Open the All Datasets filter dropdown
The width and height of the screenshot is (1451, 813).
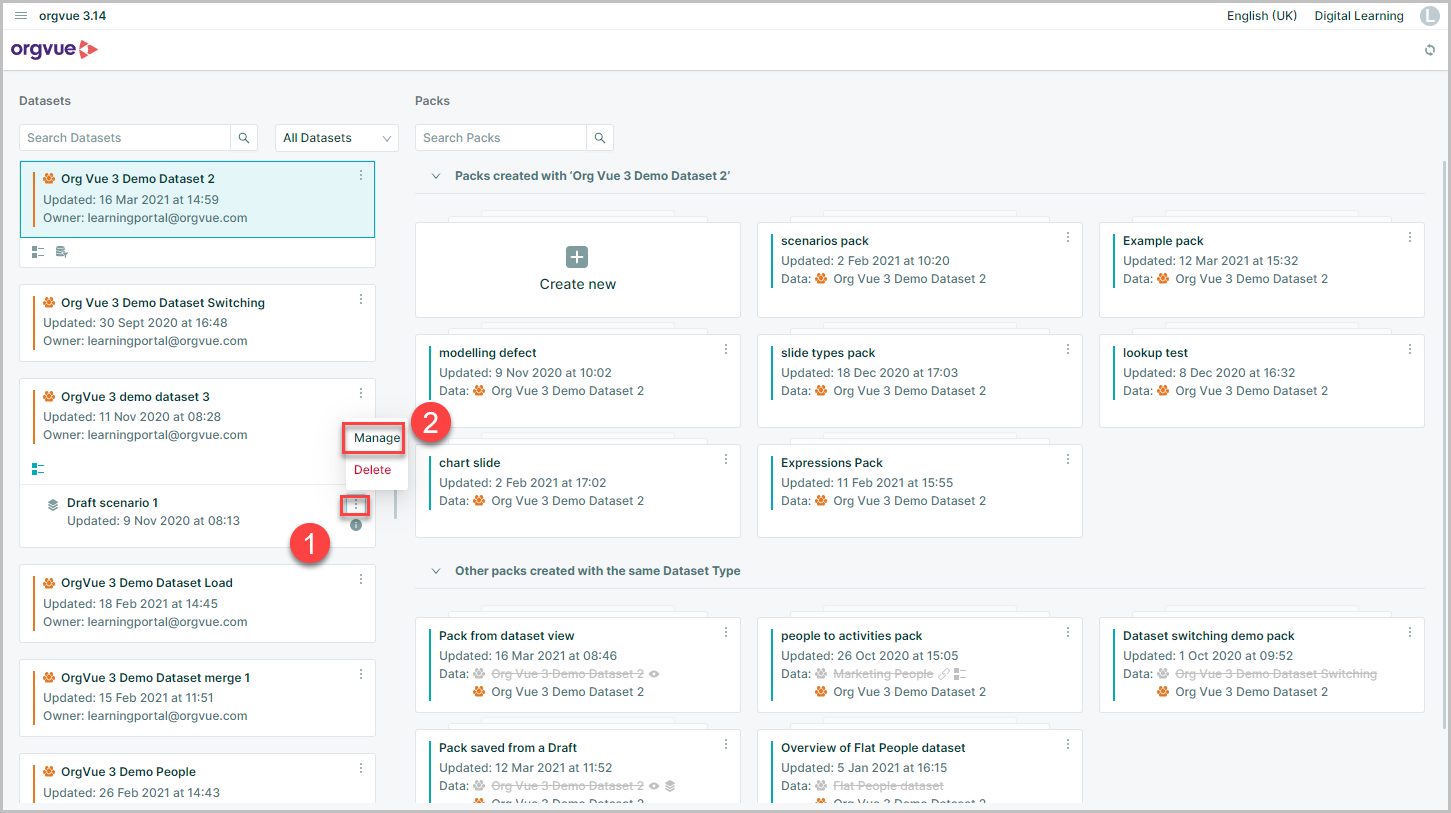tap(337, 138)
